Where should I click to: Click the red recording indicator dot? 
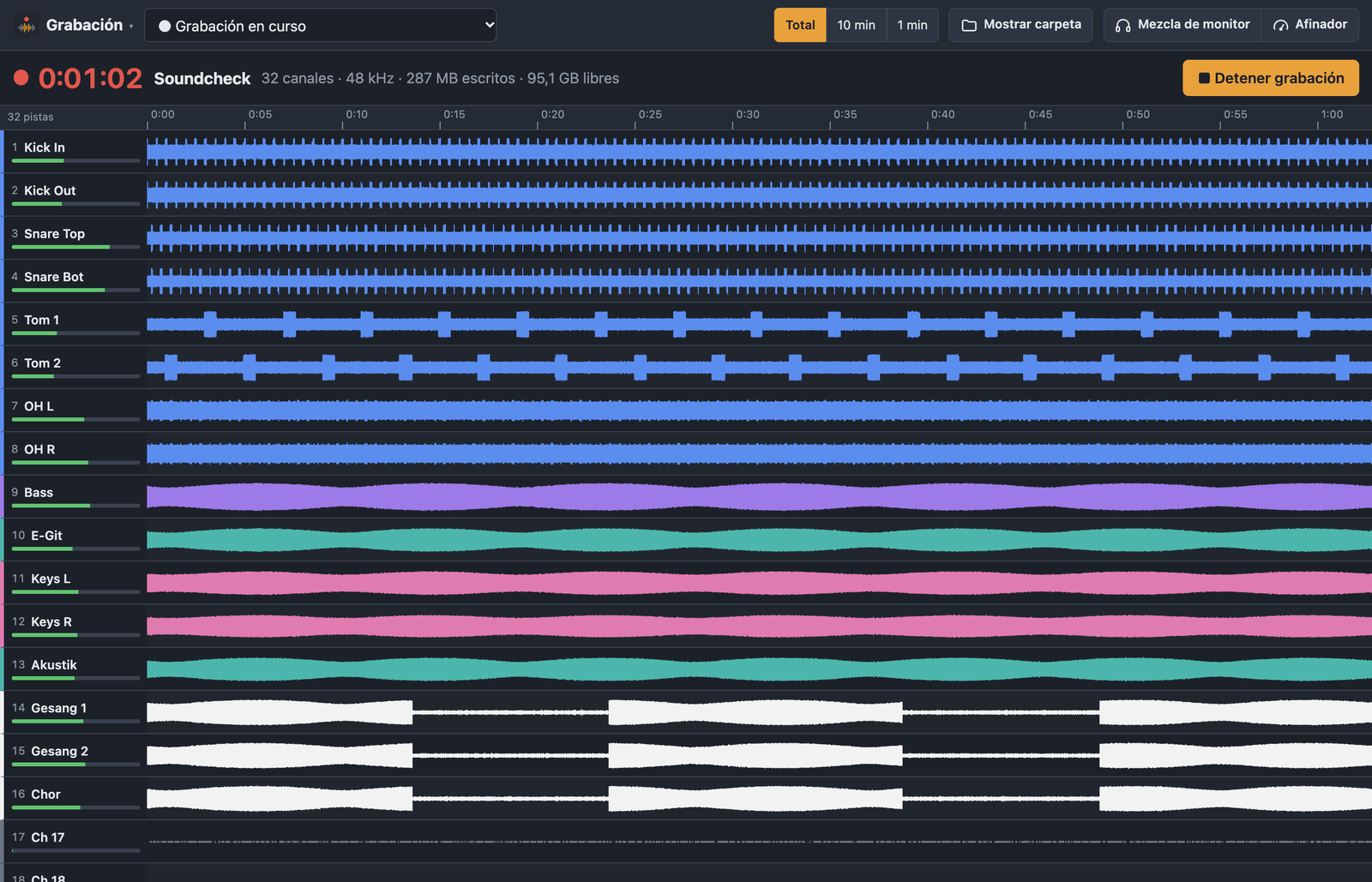[x=21, y=78]
